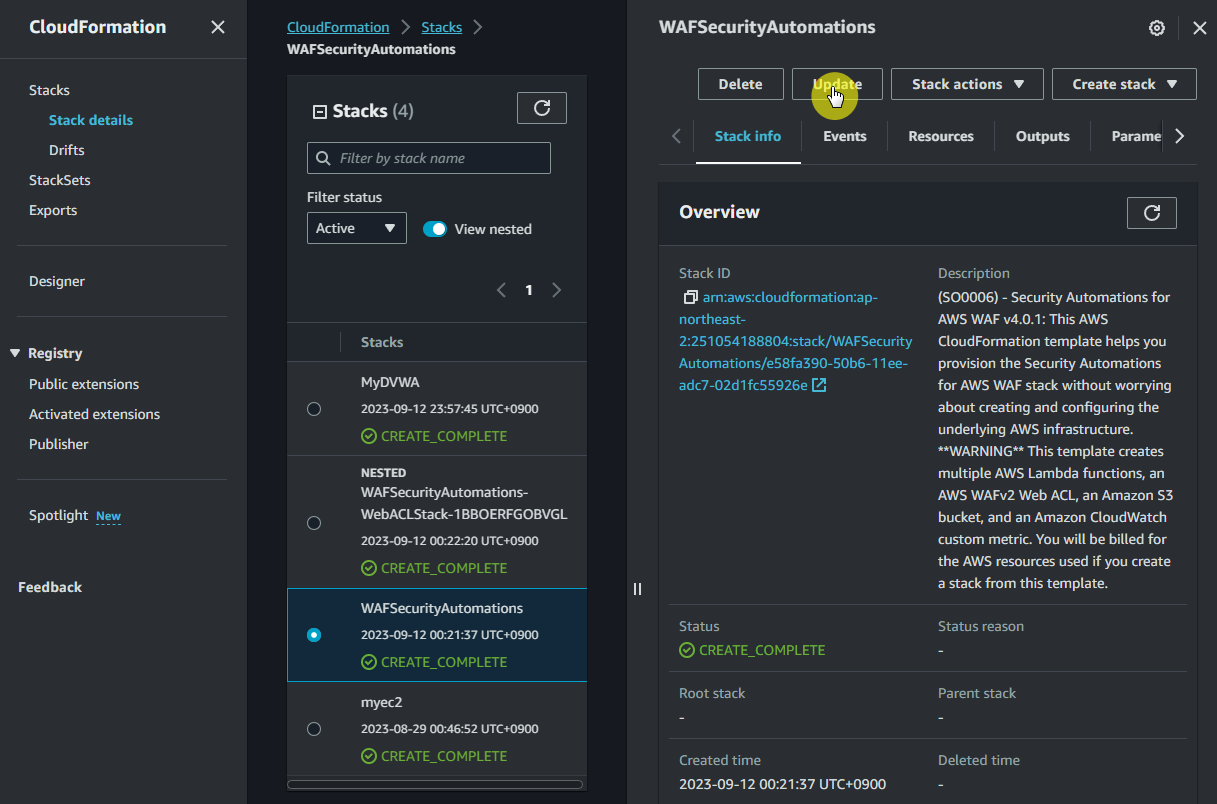Select the nested WebACLStack radio button
The width and height of the screenshot is (1217, 804).
click(314, 523)
